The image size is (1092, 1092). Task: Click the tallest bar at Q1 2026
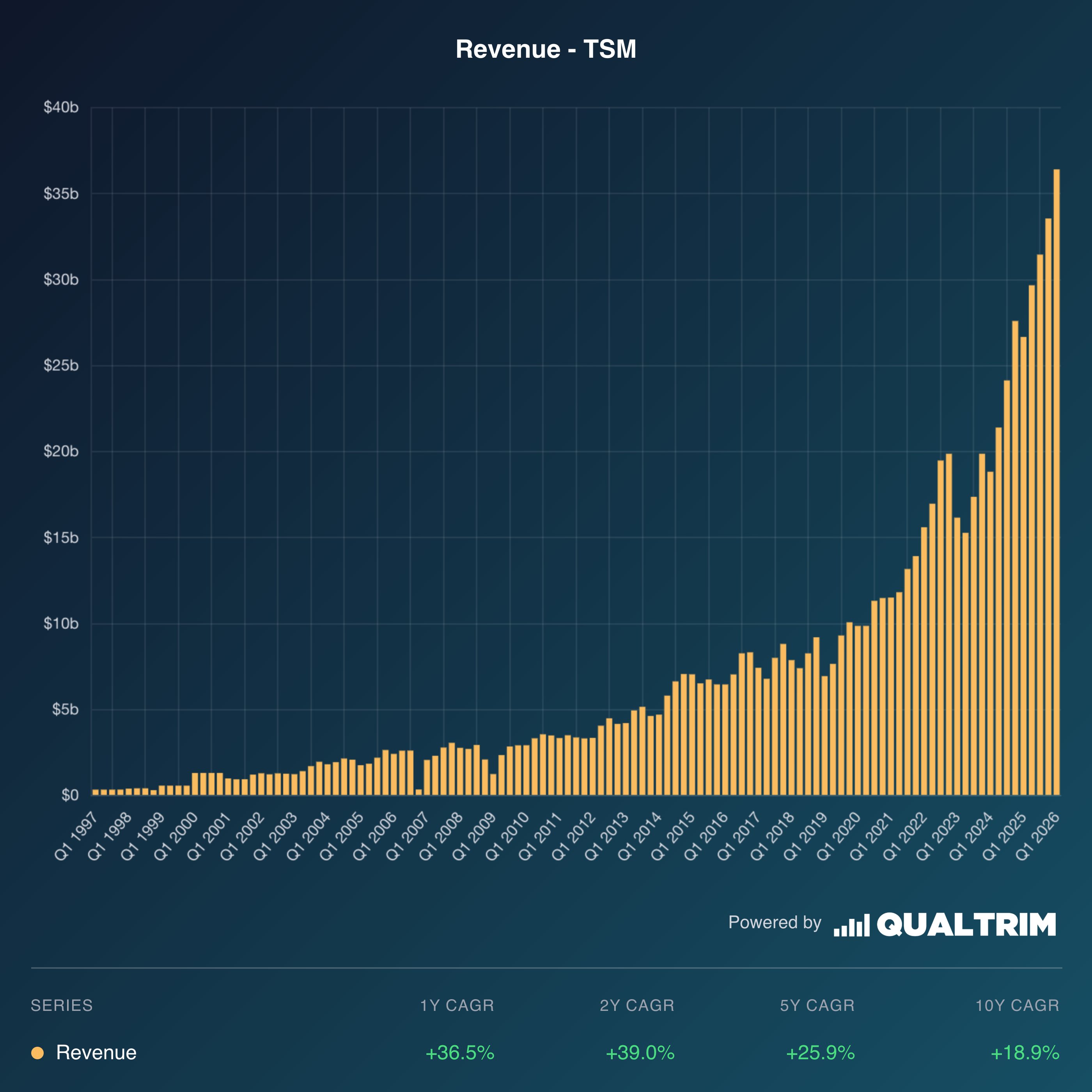[1057, 480]
